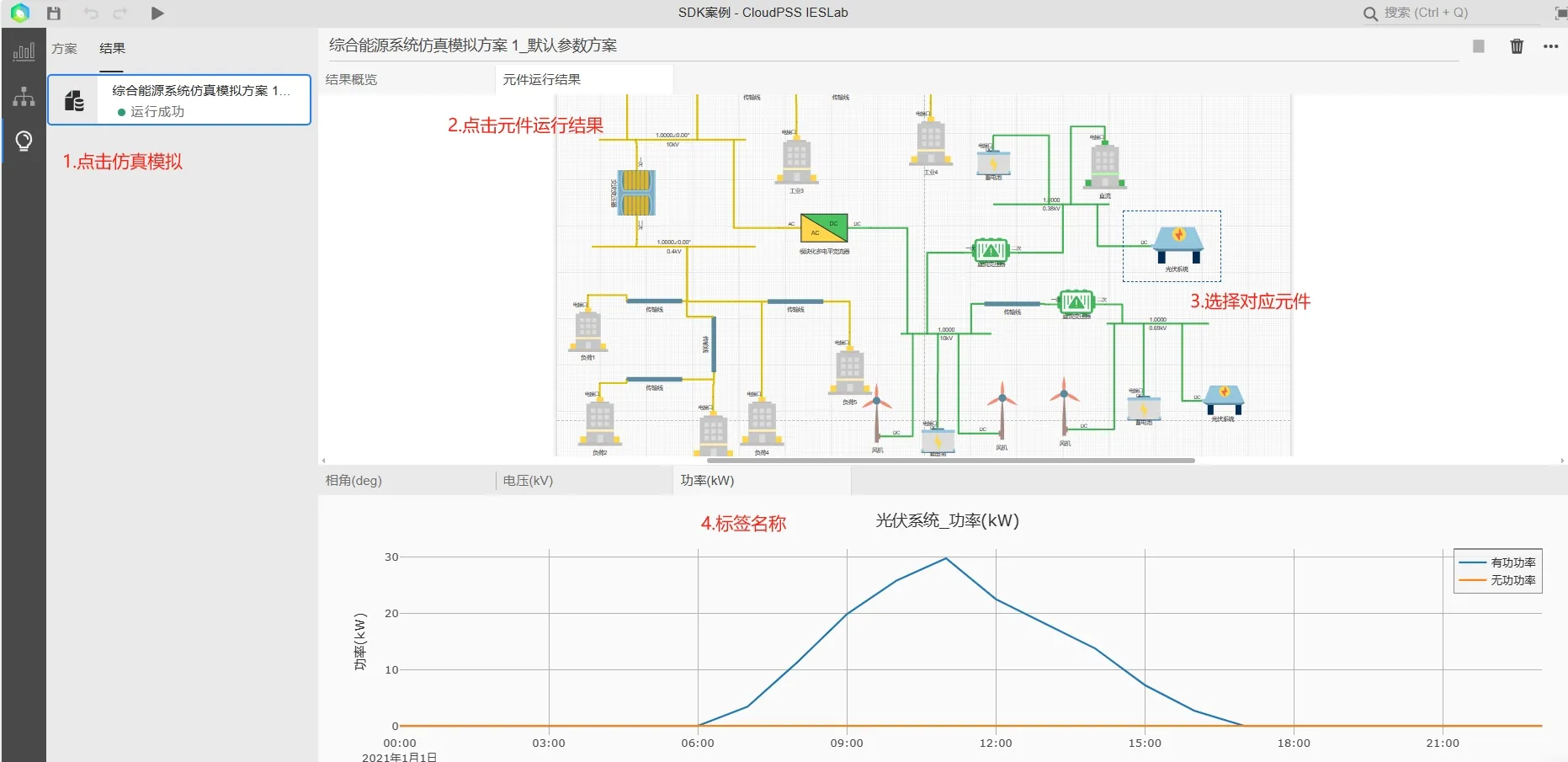Select the vertical blue transmission line
Viewport: 1568px width, 762px height.
tap(714, 344)
